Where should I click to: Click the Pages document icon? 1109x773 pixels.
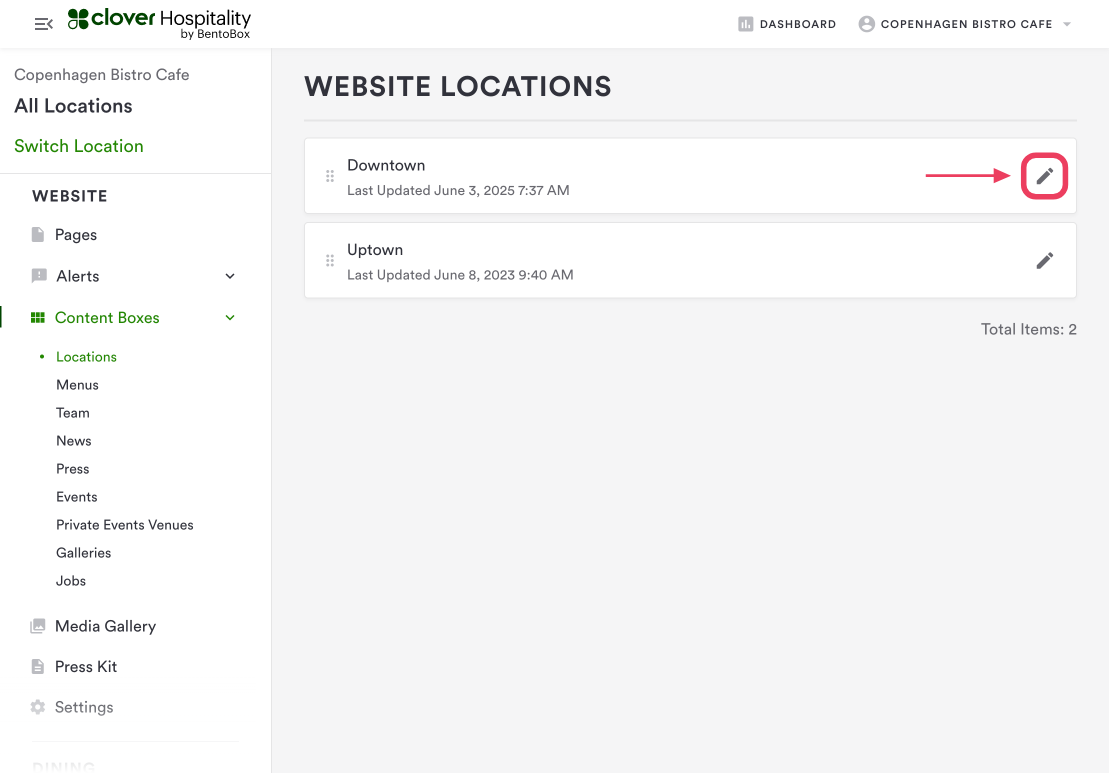coord(37,234)
